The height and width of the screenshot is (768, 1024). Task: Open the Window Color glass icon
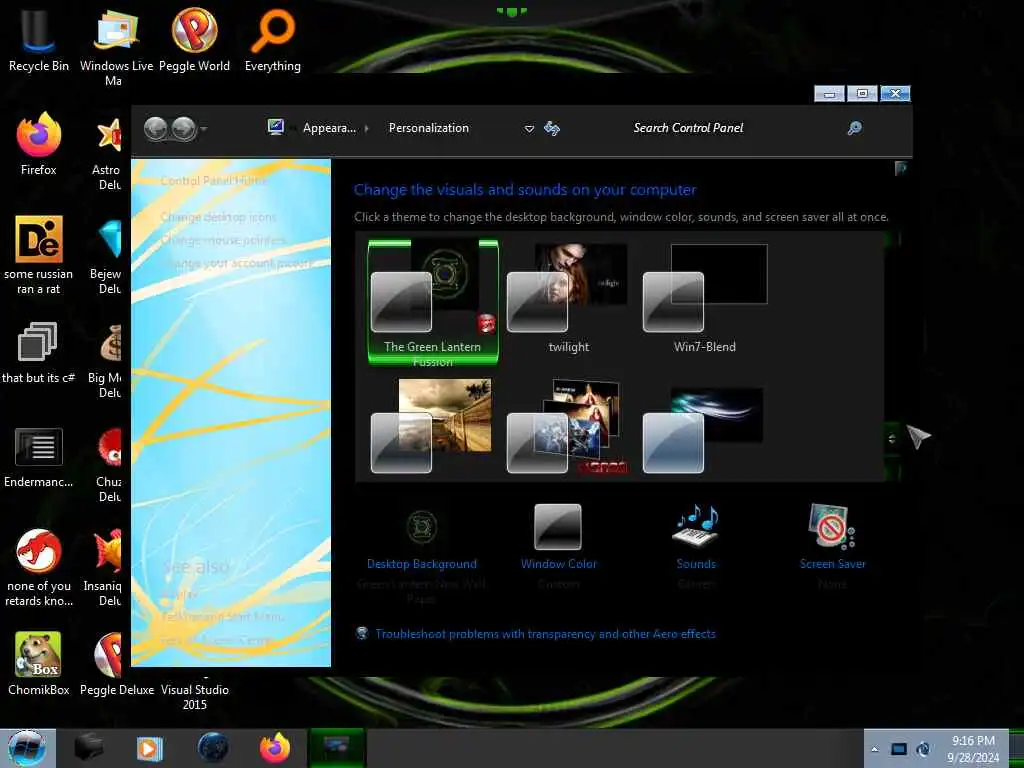click(558, 527)
